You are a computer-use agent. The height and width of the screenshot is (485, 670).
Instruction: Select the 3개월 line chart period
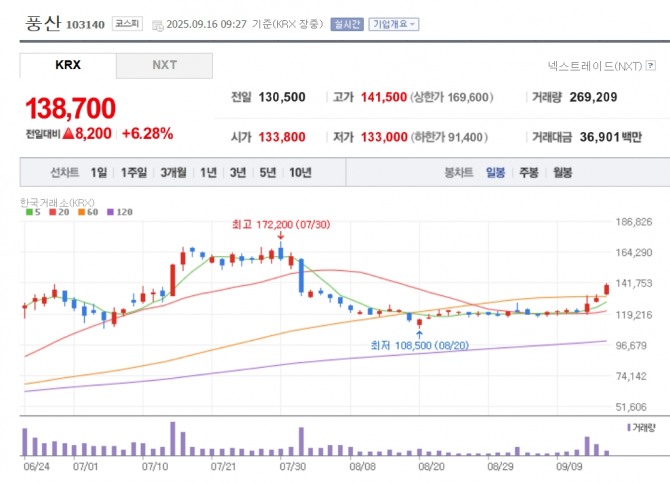[x=173, y=172]
